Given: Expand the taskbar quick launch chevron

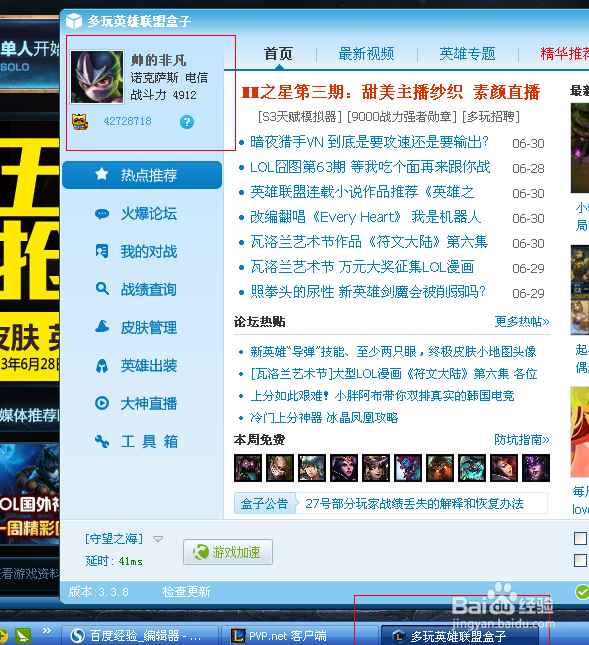Looking at the screenshot, I should 47,630.
